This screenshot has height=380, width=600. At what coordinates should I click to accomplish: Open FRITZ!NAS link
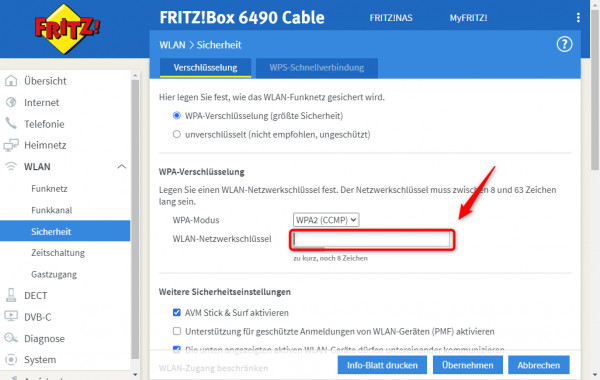click(x=391, y=18)
